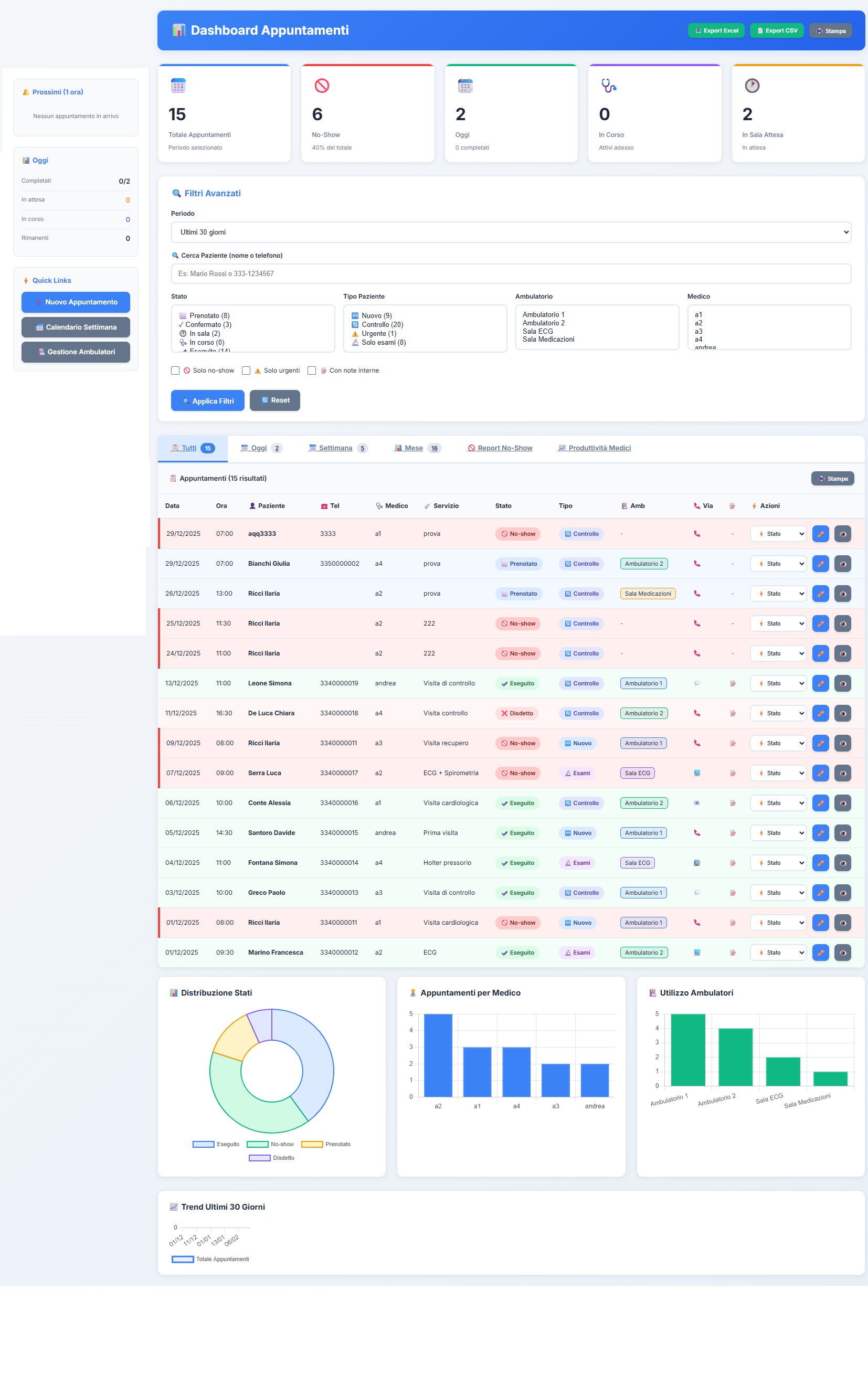
Task: Open the Export Excel button in the header
Action: click(716, 30)
